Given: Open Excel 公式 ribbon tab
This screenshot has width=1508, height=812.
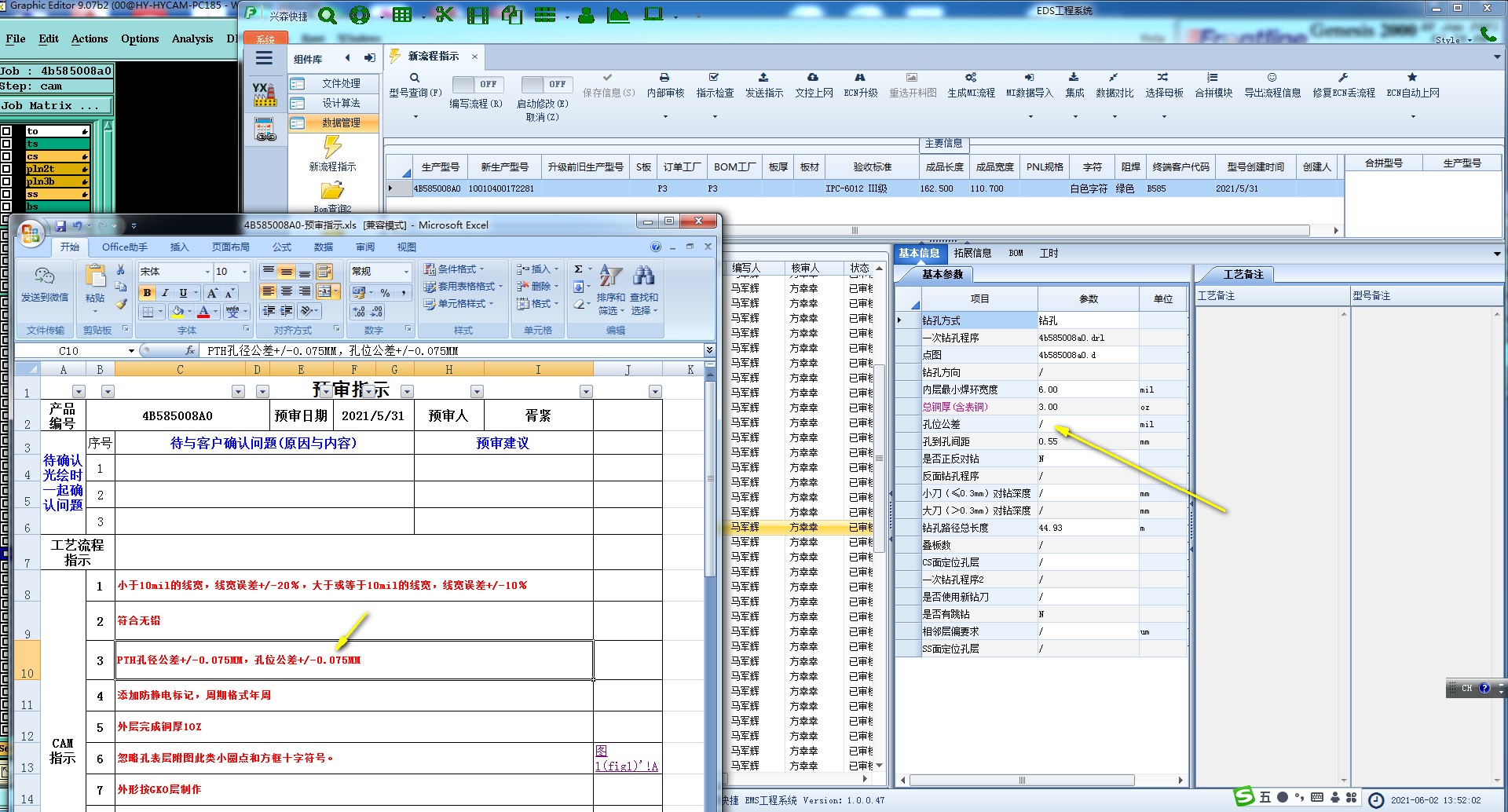Looking at the screenshot, I should click(281, 247).
